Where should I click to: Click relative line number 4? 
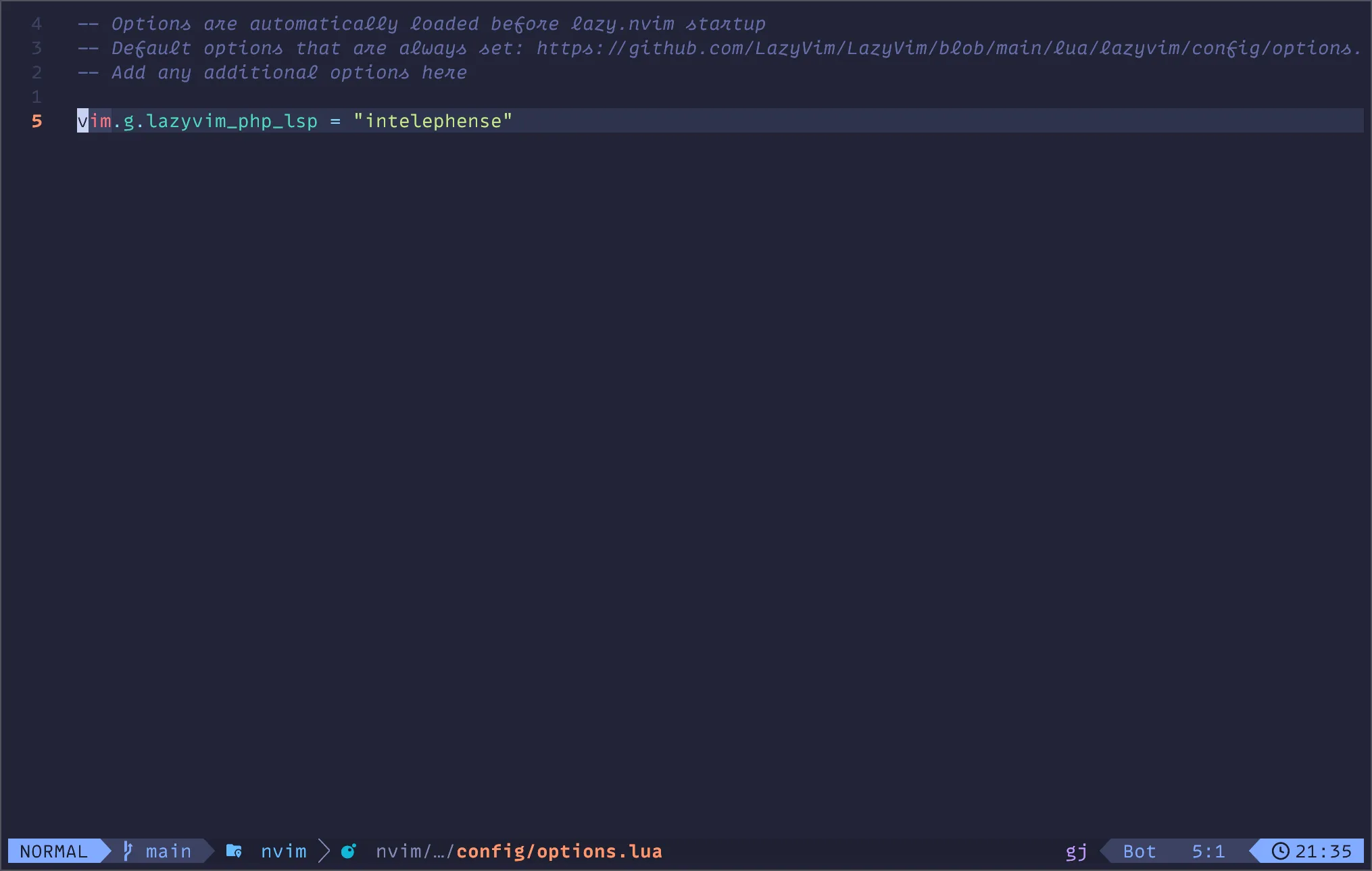[36, 24]
